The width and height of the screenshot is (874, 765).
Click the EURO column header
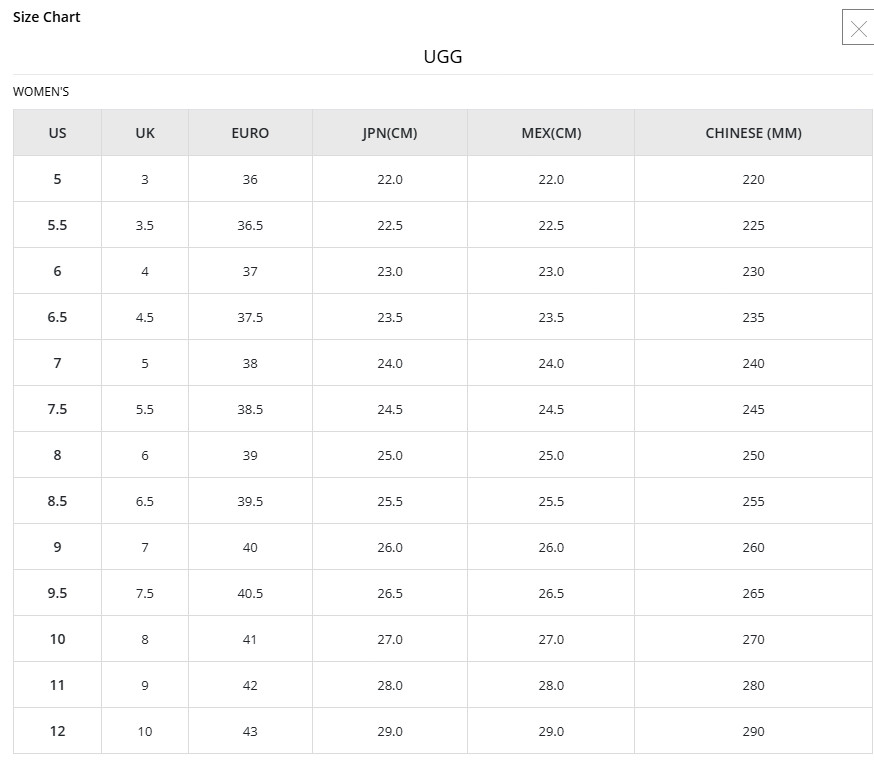tap(250, 133)
